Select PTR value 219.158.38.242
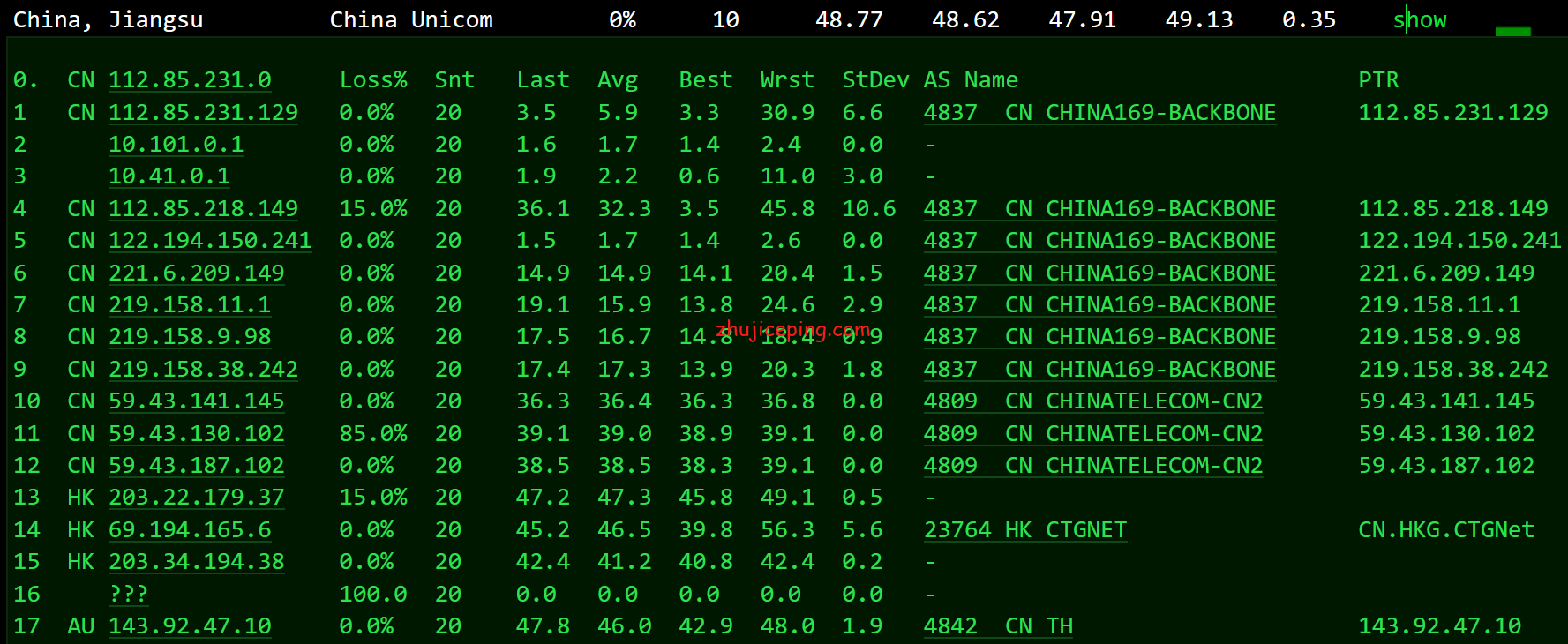The height and width of the screenshot is (644, 1568). (1453, 370)
